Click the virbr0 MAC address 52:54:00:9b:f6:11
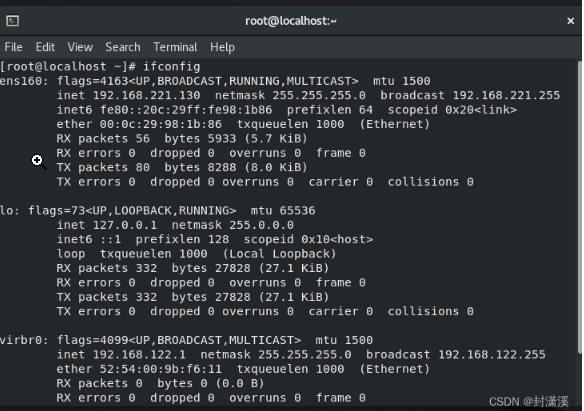The image size is (584, 411). [161, 369]
